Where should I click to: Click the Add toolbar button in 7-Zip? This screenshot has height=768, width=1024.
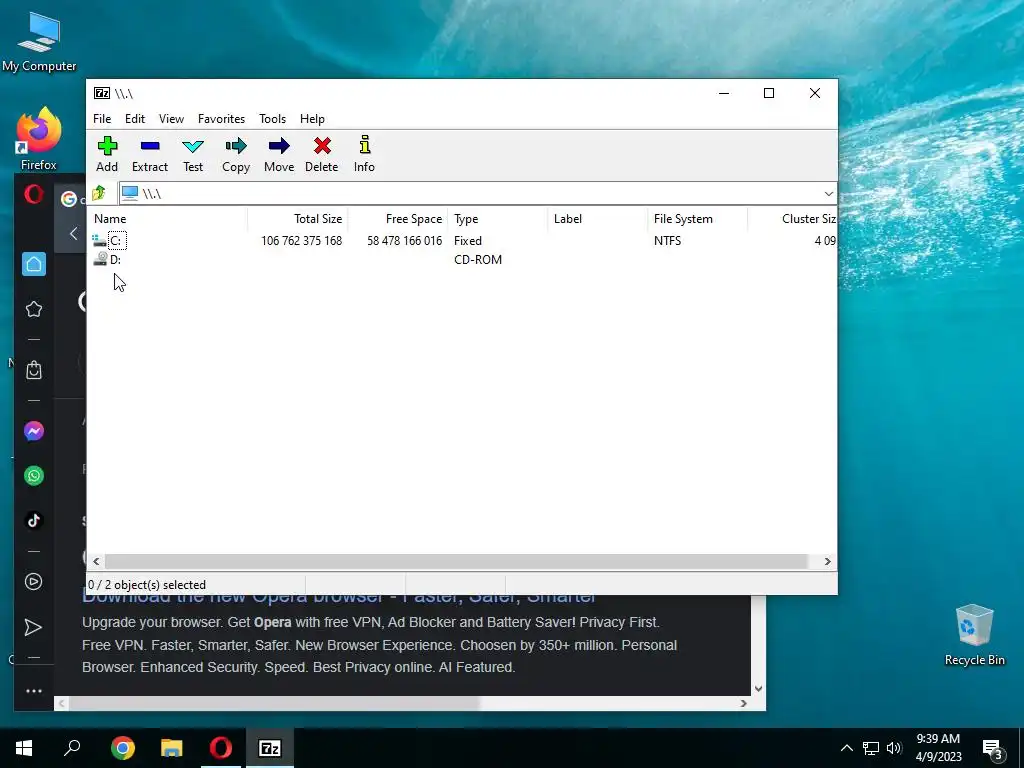(107, 154)
